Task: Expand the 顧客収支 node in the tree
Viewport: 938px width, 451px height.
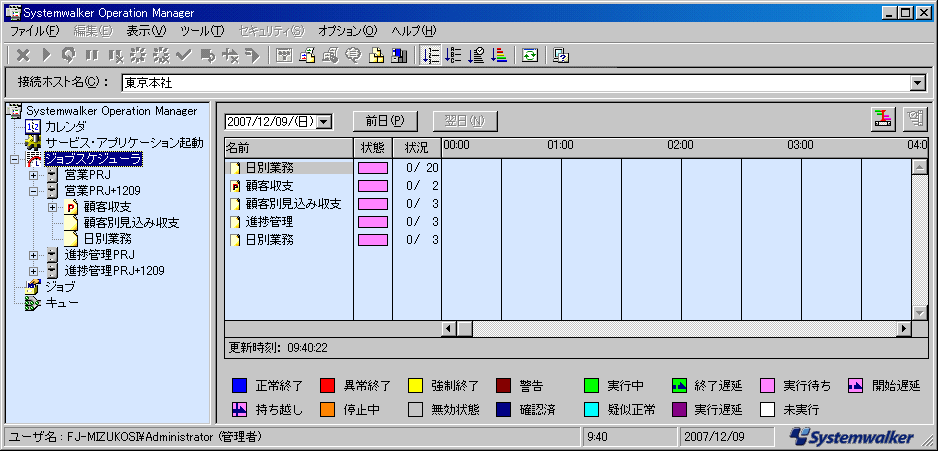Action: (53, 207)
